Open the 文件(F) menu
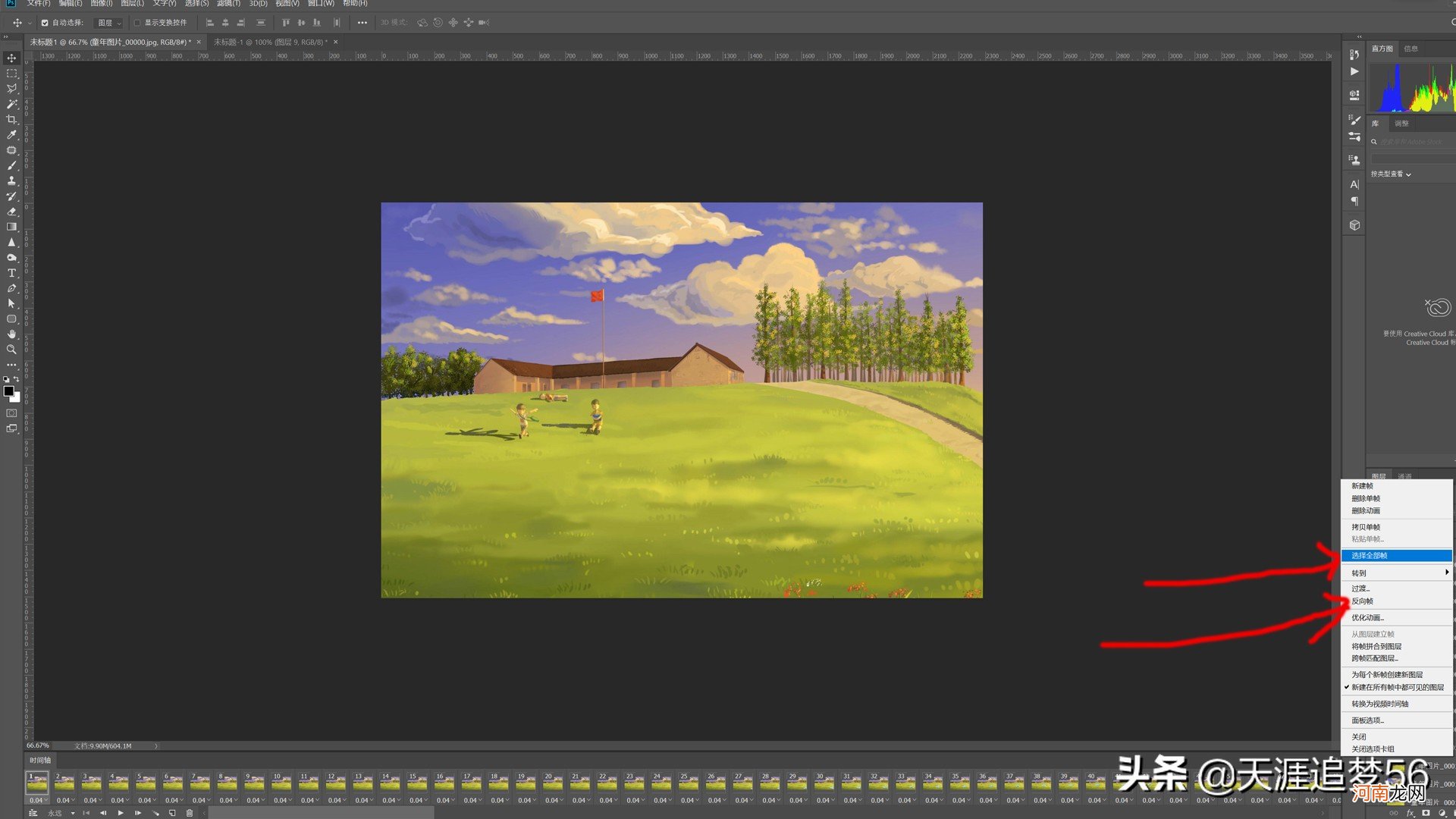 coord(39,4)
